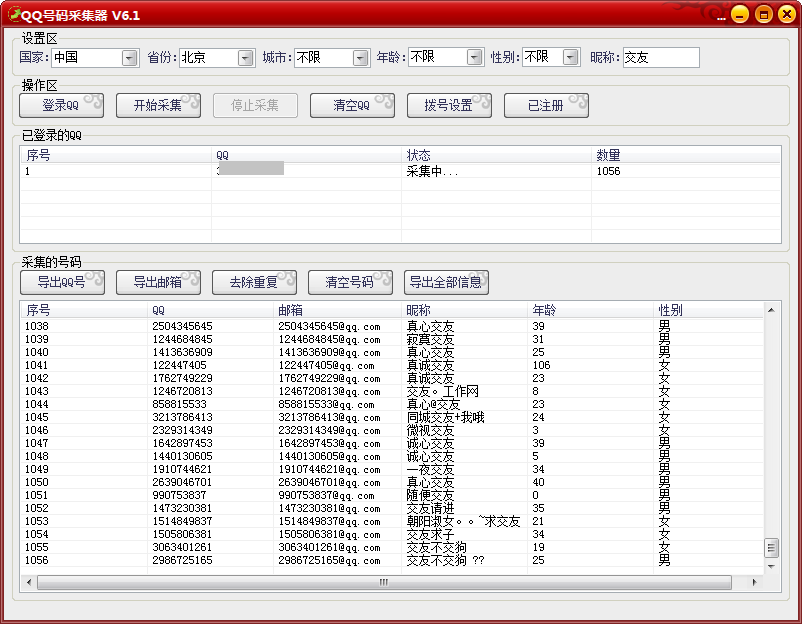This screenshot has height=624, width=802.
Task: Click 数量 column header in logged-in list
Action: tap(686, 155)
